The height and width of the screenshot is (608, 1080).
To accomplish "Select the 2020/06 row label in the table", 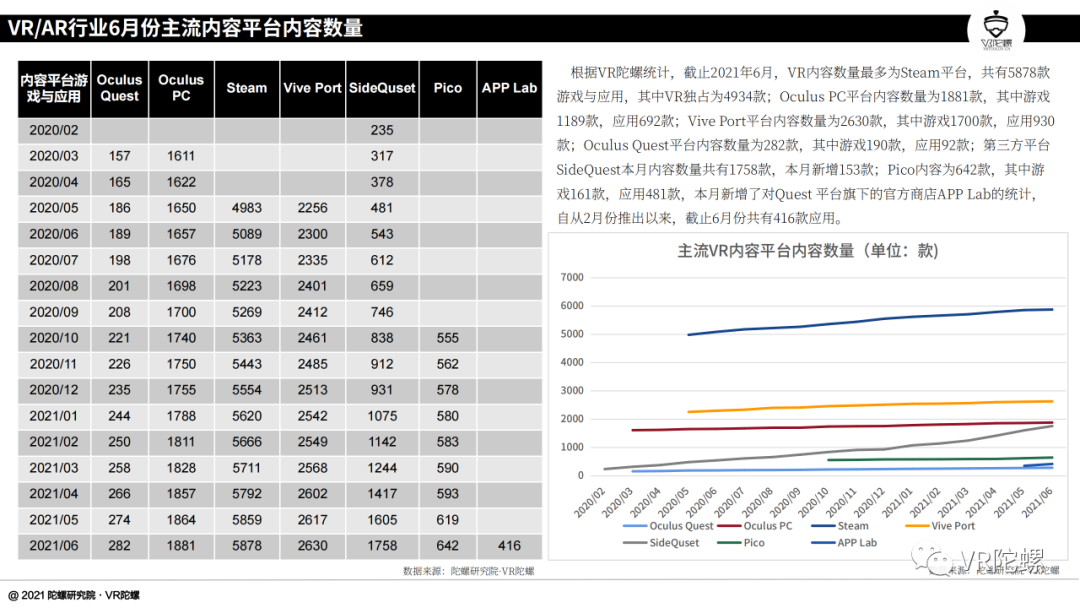I will pyautogui.click(x=54, y=234).
